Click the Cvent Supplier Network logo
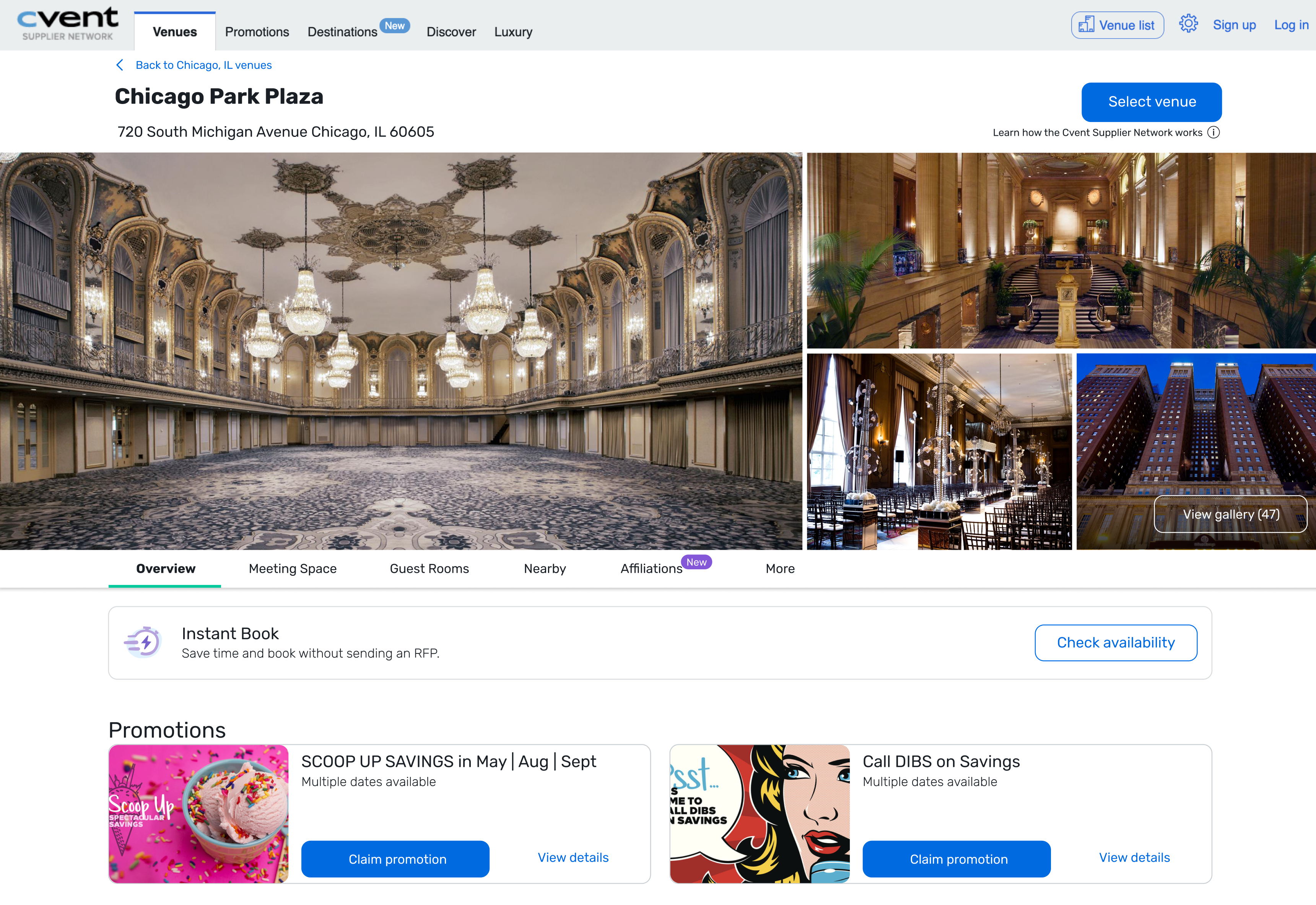The height and width of the screenshot is (905, 1316). click(67, 24)
